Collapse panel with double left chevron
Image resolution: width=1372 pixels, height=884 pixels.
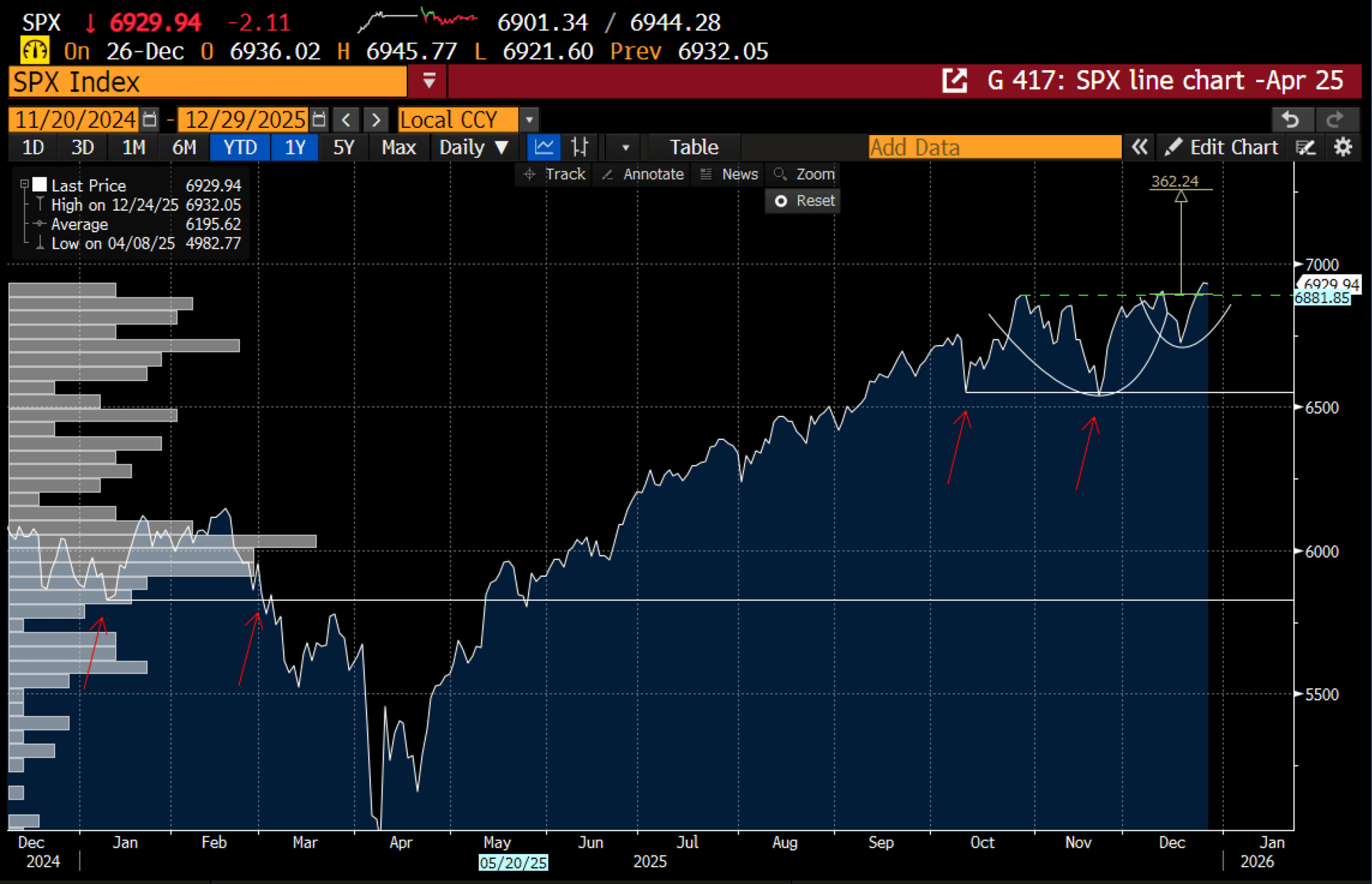pos(1139,147)
